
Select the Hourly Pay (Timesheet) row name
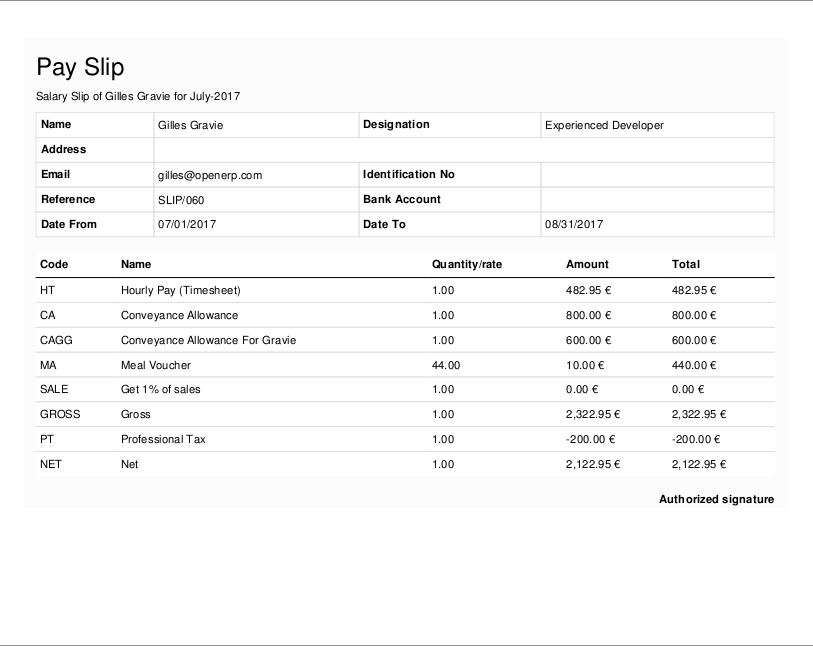[x=181, y=291]
